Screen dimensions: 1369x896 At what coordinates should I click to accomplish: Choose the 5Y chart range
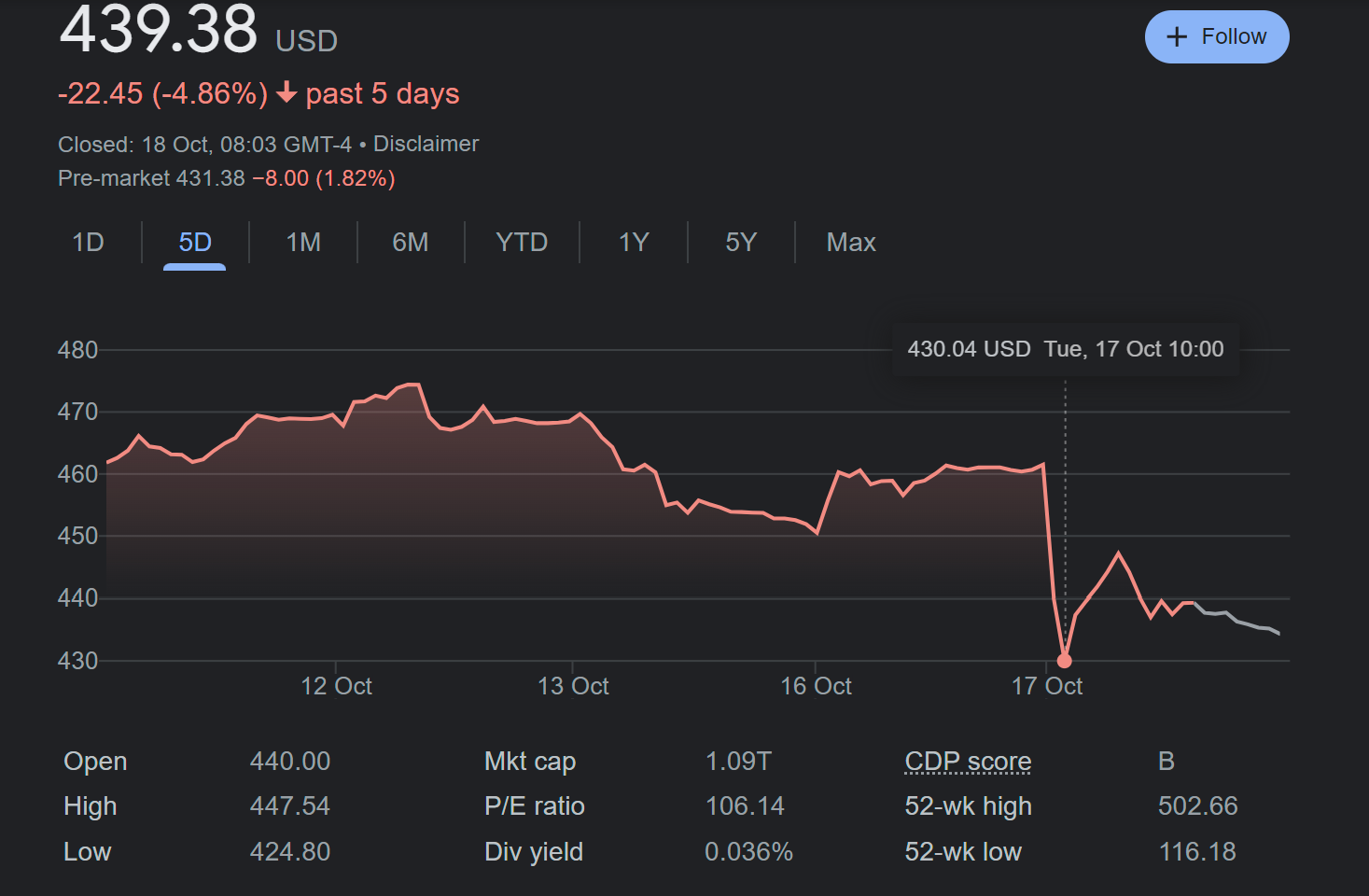click(x=741, y=243)
